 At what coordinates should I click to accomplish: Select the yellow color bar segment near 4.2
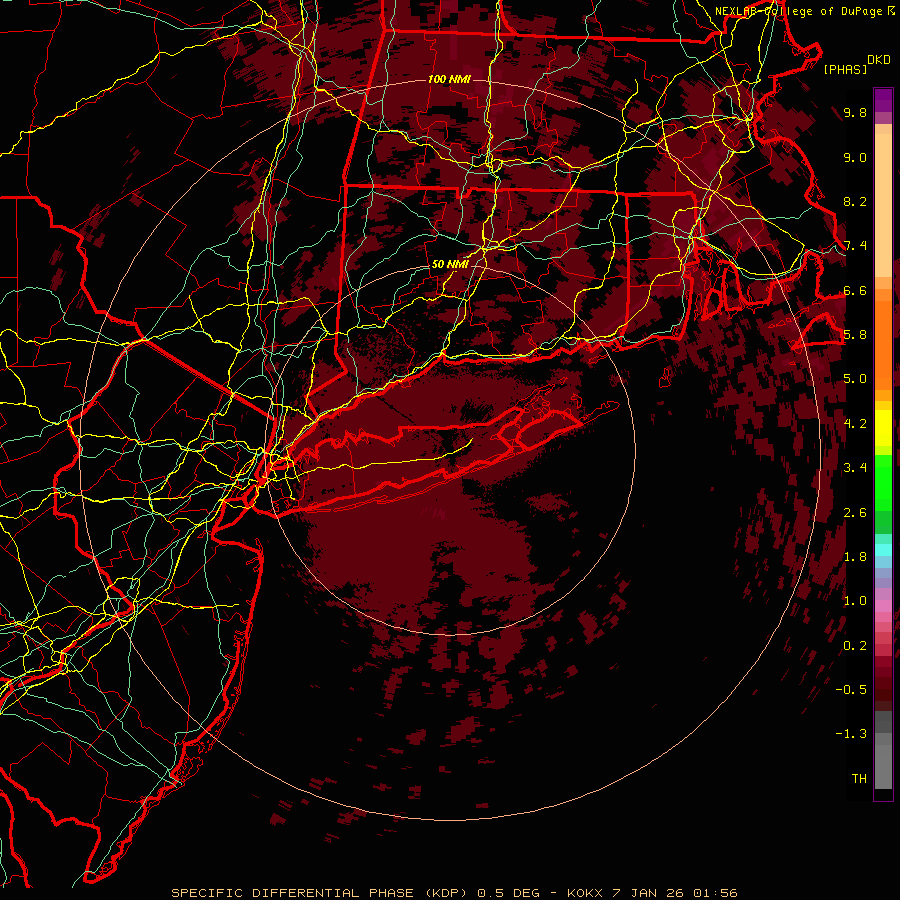883,428
